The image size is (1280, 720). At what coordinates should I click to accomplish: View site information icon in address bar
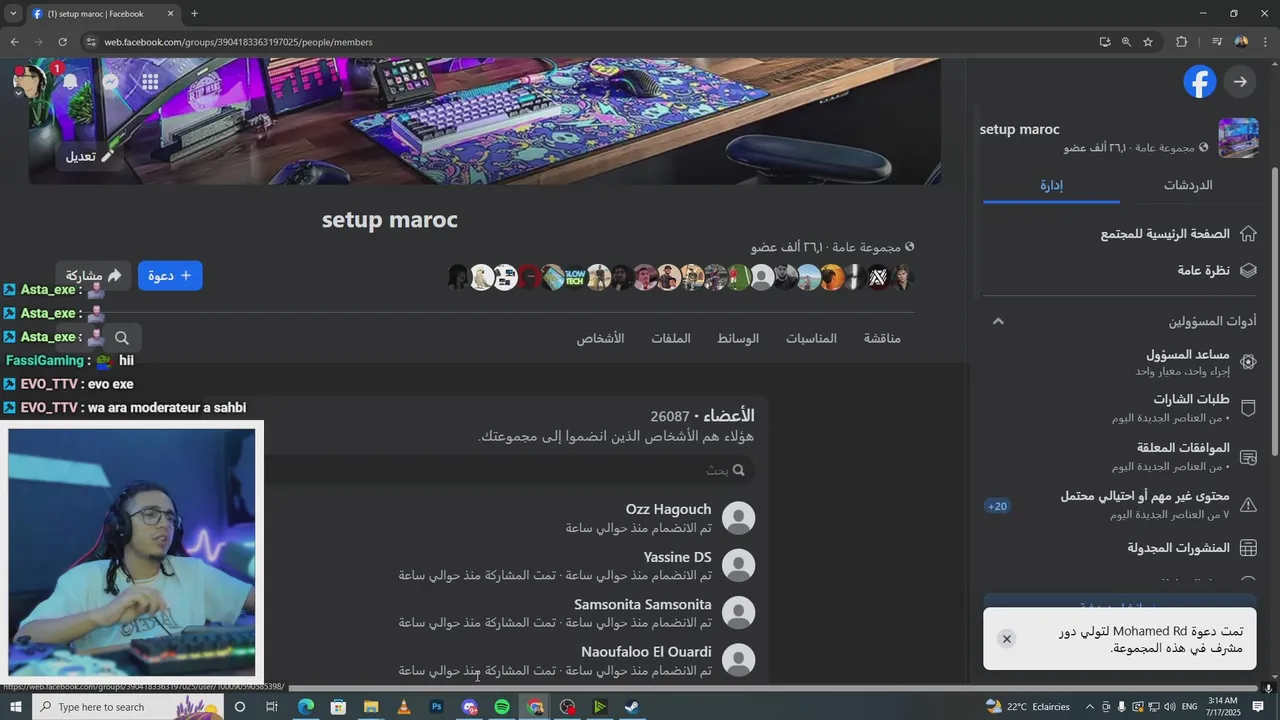point(91,42)
